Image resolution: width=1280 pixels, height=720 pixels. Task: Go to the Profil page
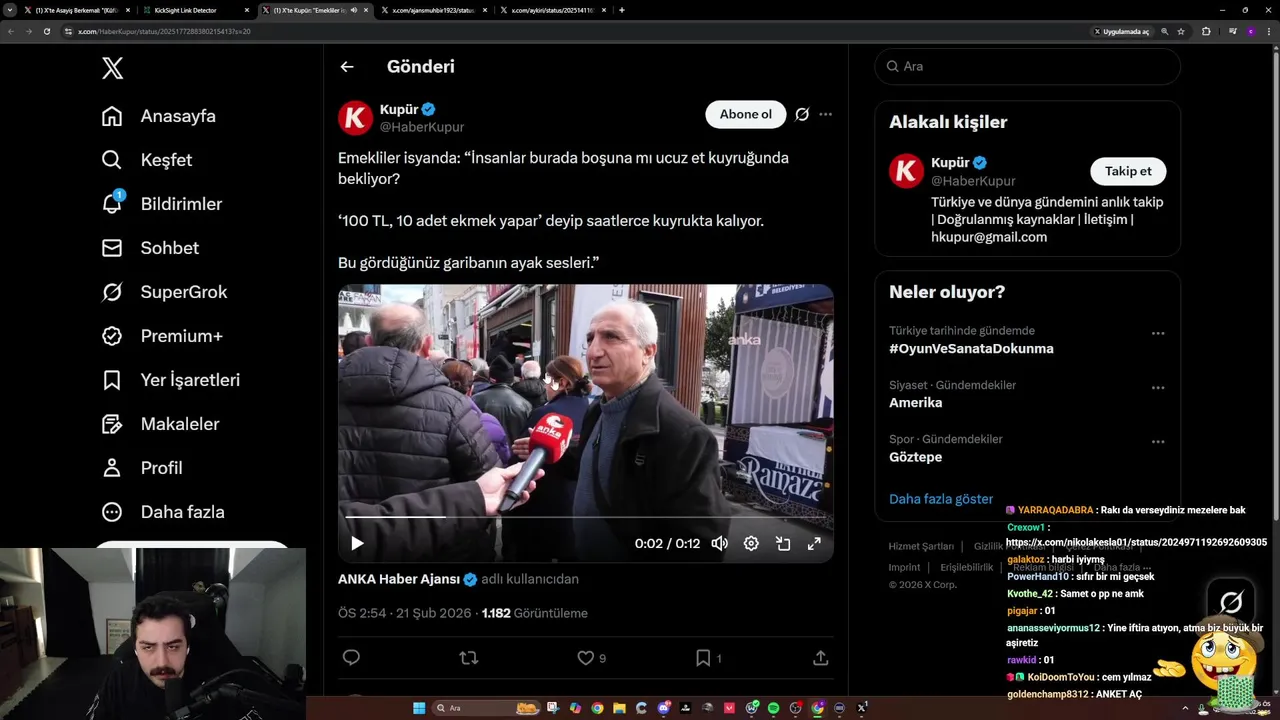coord(142,468)
